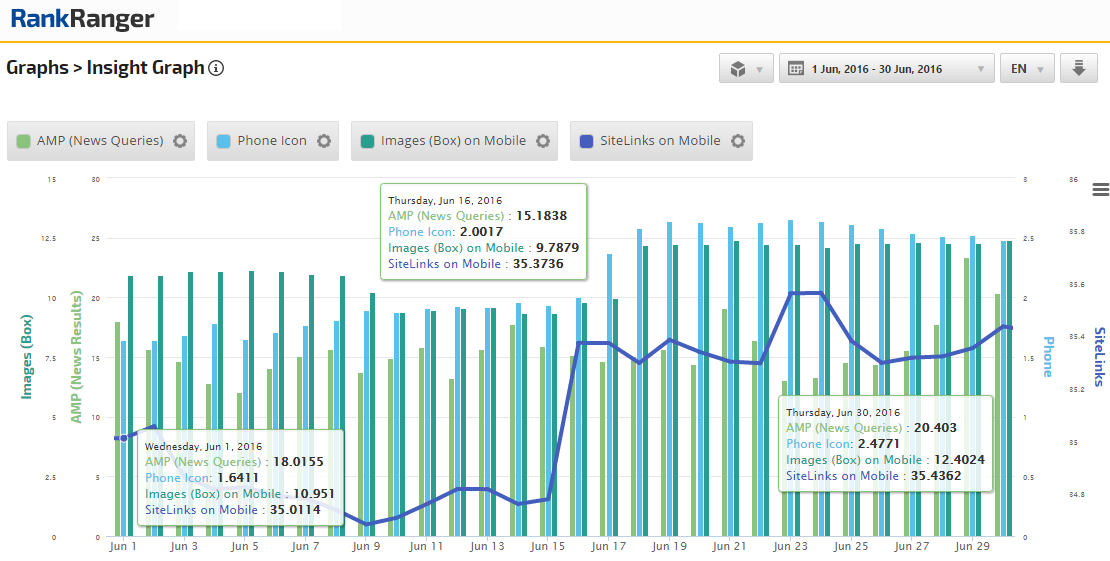Open settings gear for AMP (News Queries)
Image resolution: width=1110 pixels, height=561 pixels.
pyautogui.click(x=180, y=141)
